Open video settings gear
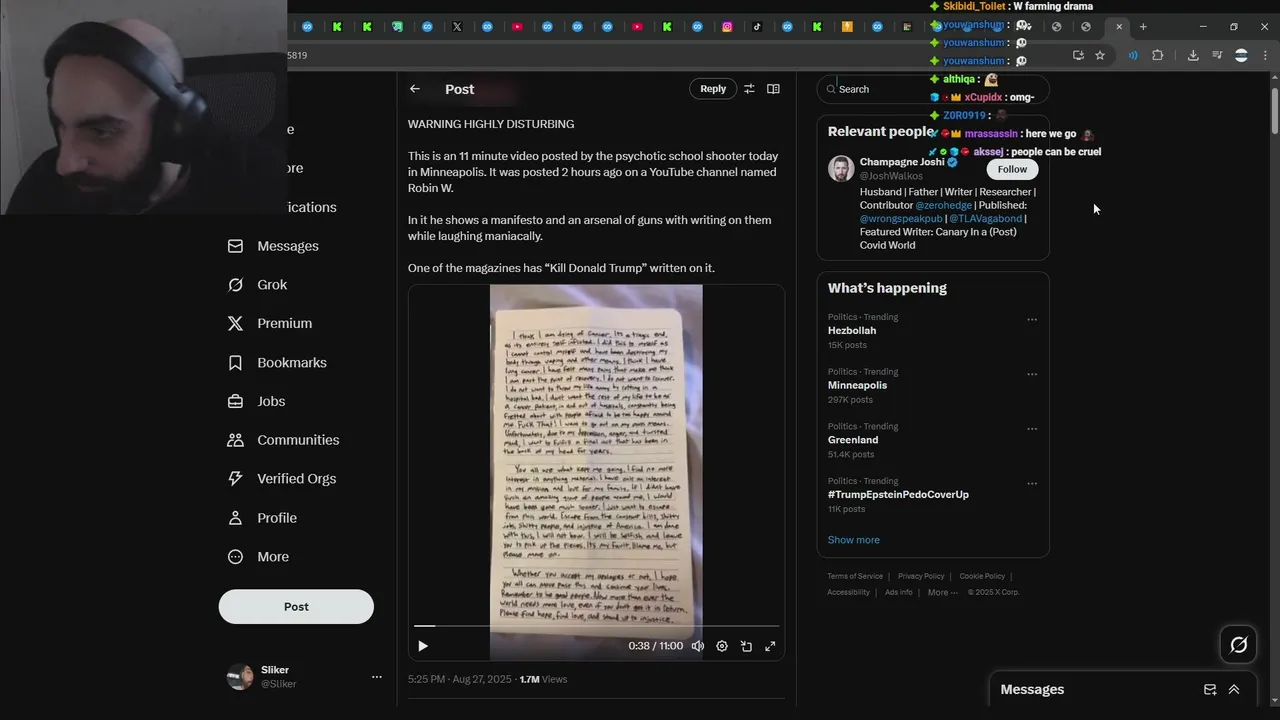 pyautogui.click(x=722, y=646)
